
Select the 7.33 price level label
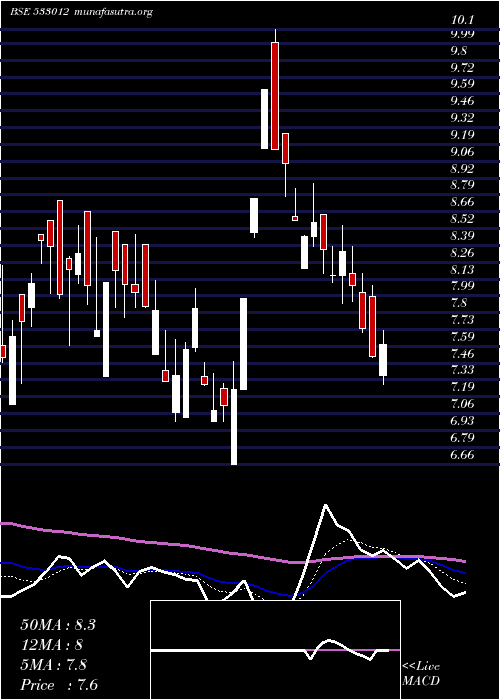point(462,371)
